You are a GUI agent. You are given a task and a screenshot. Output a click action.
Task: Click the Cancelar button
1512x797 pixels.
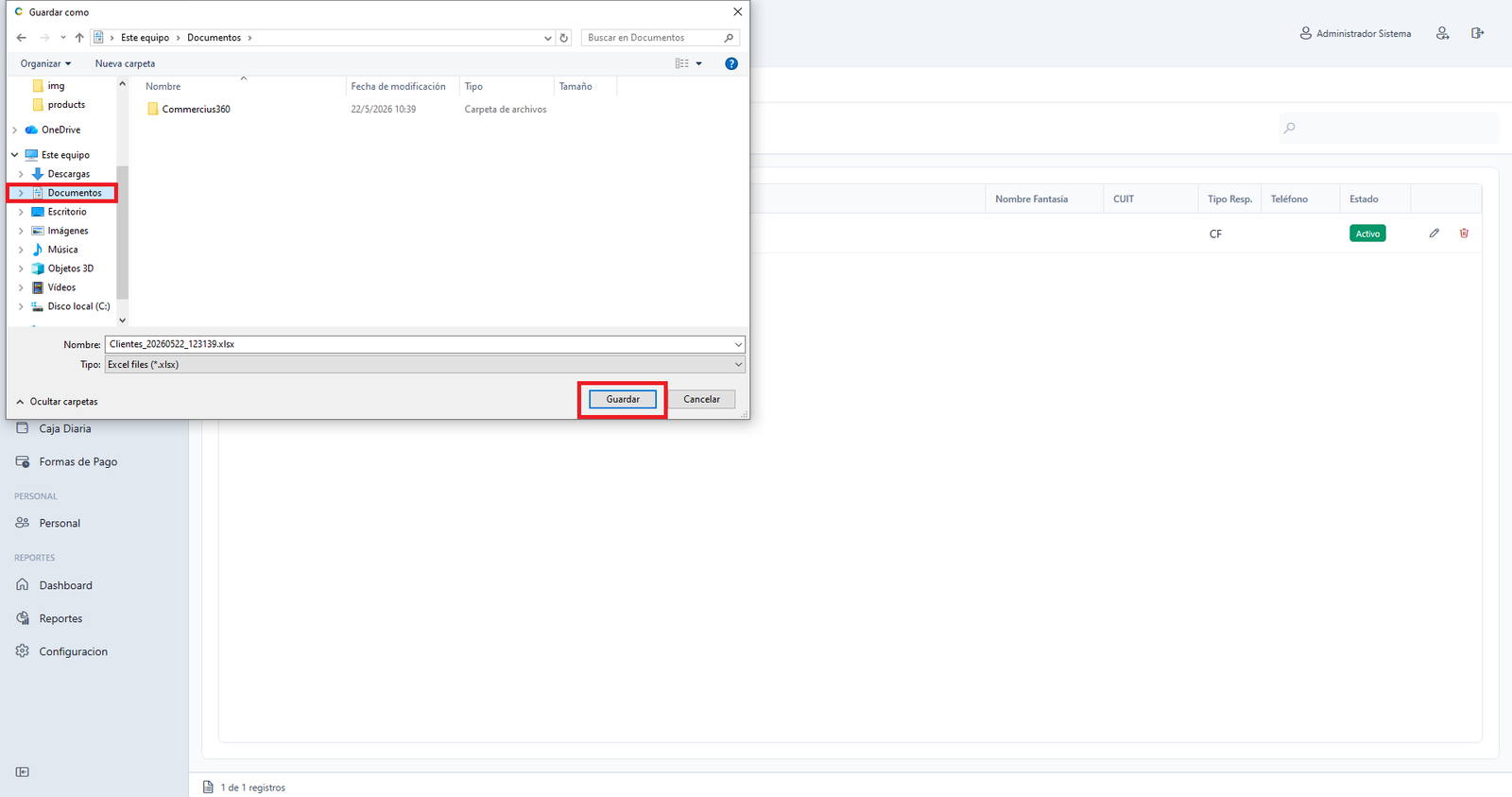point(701,399)
